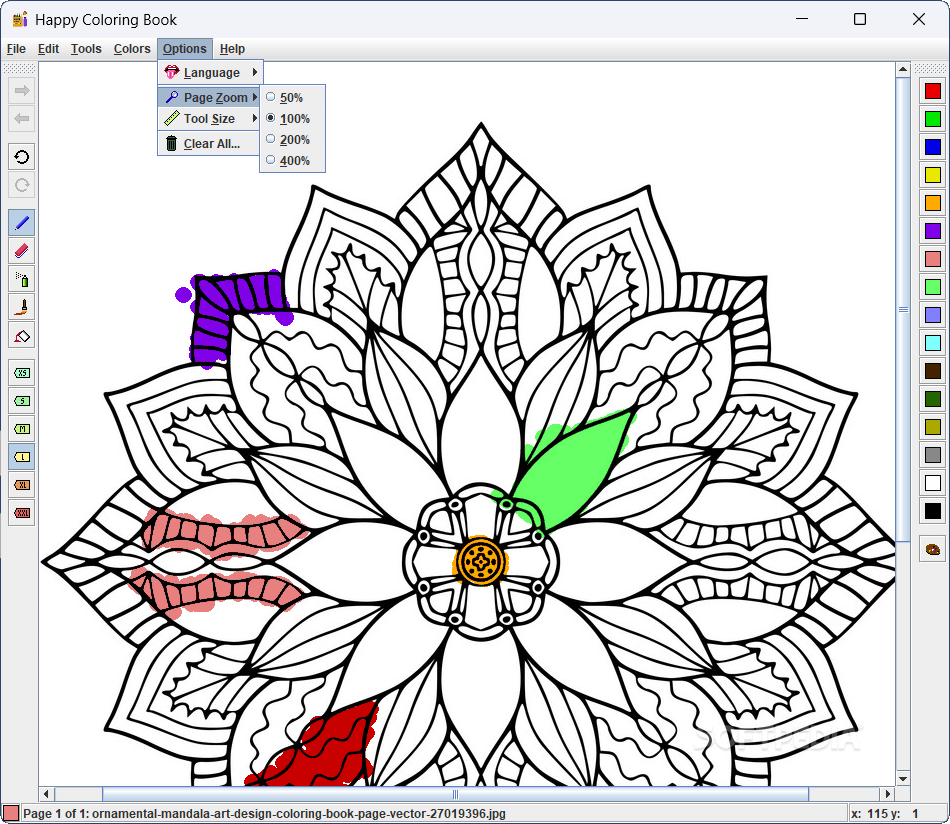Image resolution: width=950 pixels, height=824 pixels.
Task: Select the Eraser tool
Action: [22, 251]
